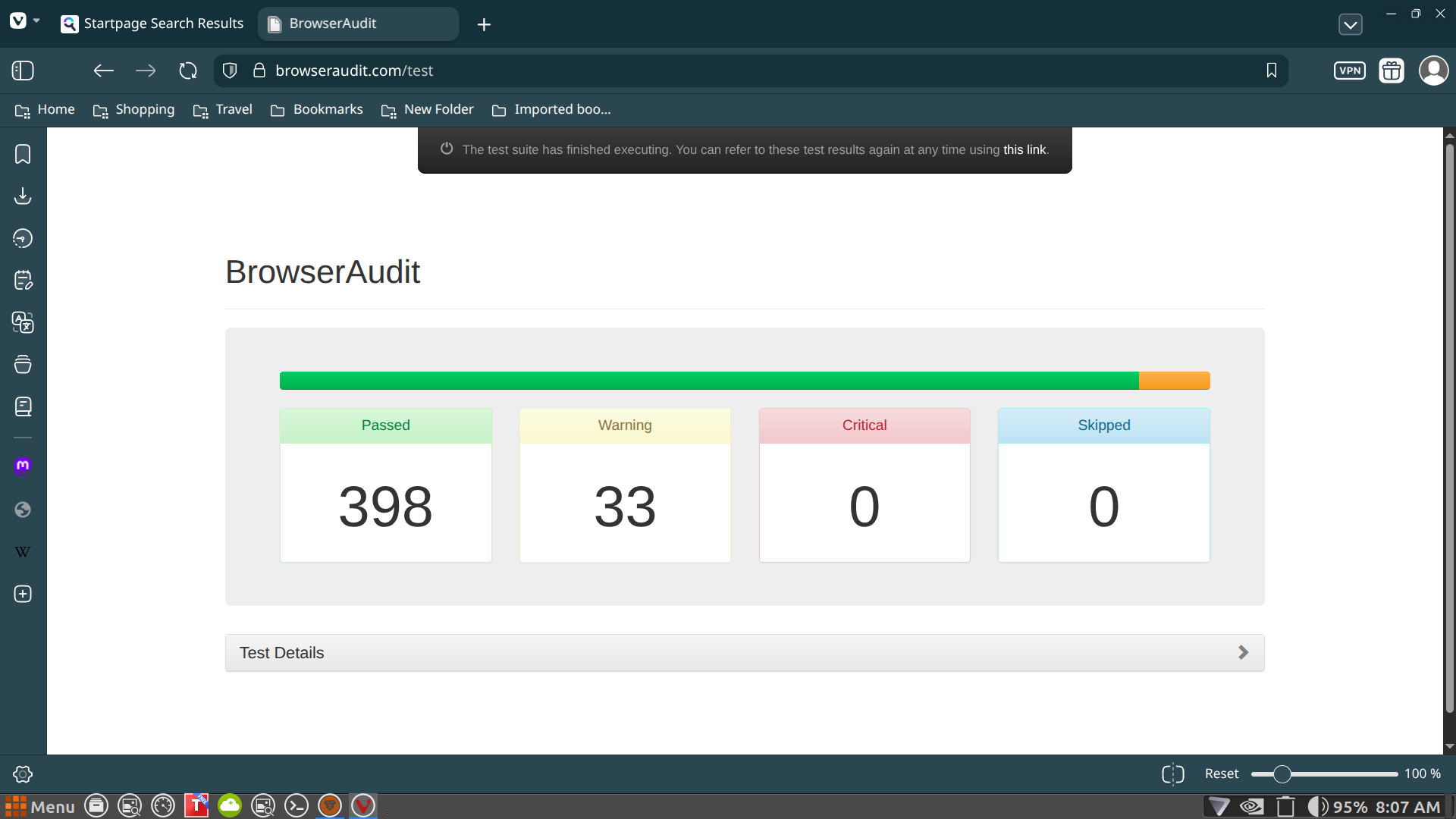Open the Downloads panel in sidebar
The width and height of the screenshot is (1456, 819).
(23, 196)
